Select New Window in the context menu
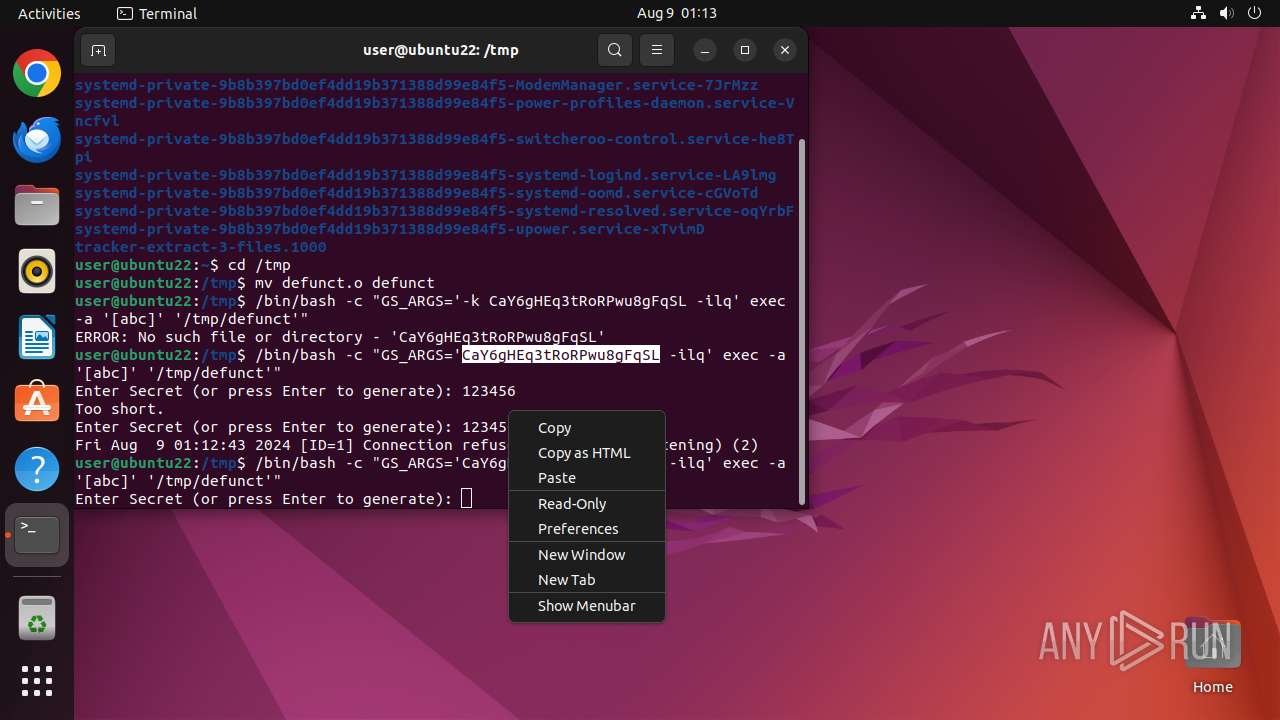 [x=587, y=555]
